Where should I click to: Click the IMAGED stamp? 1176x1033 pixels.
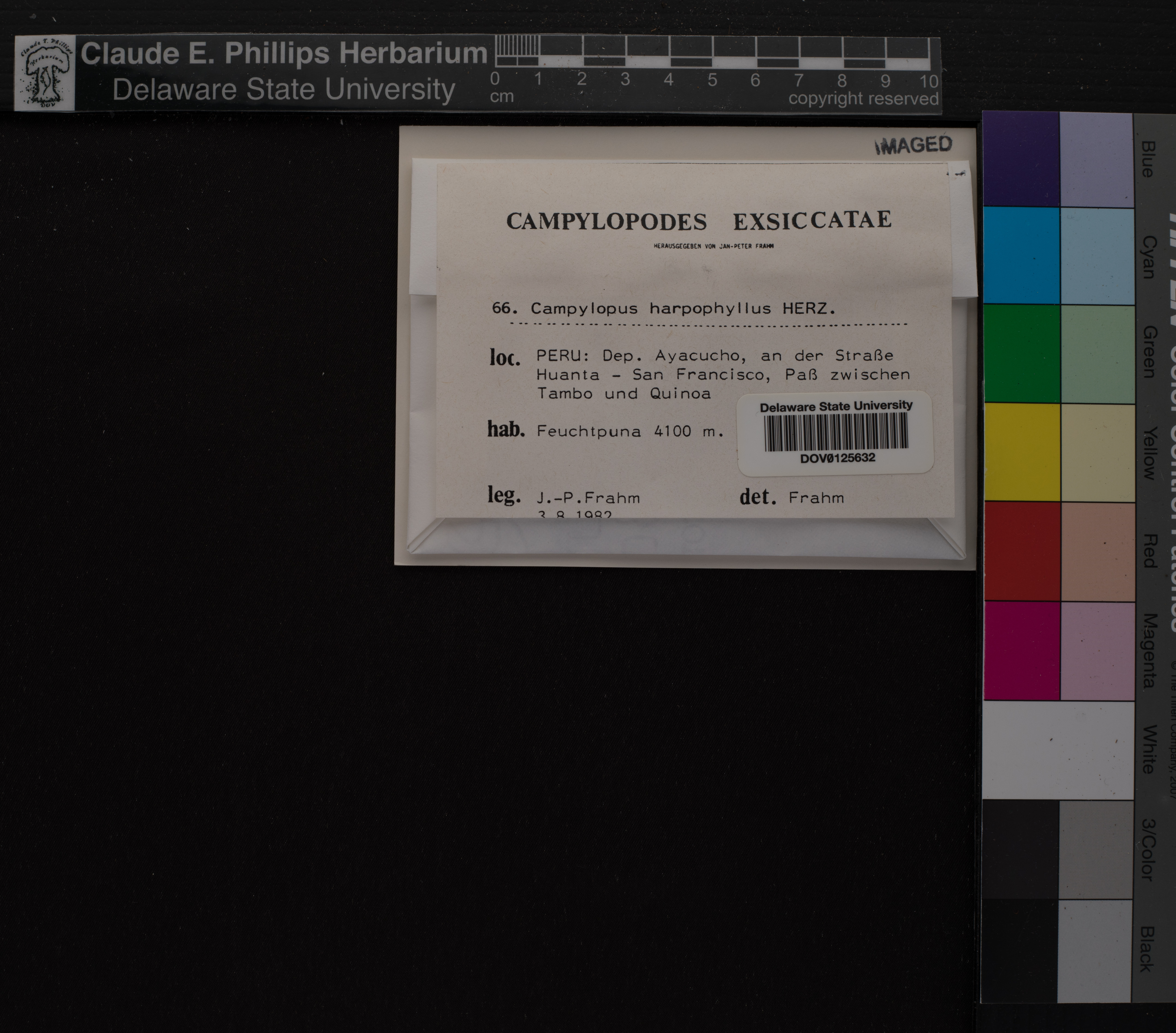point(913,145)
